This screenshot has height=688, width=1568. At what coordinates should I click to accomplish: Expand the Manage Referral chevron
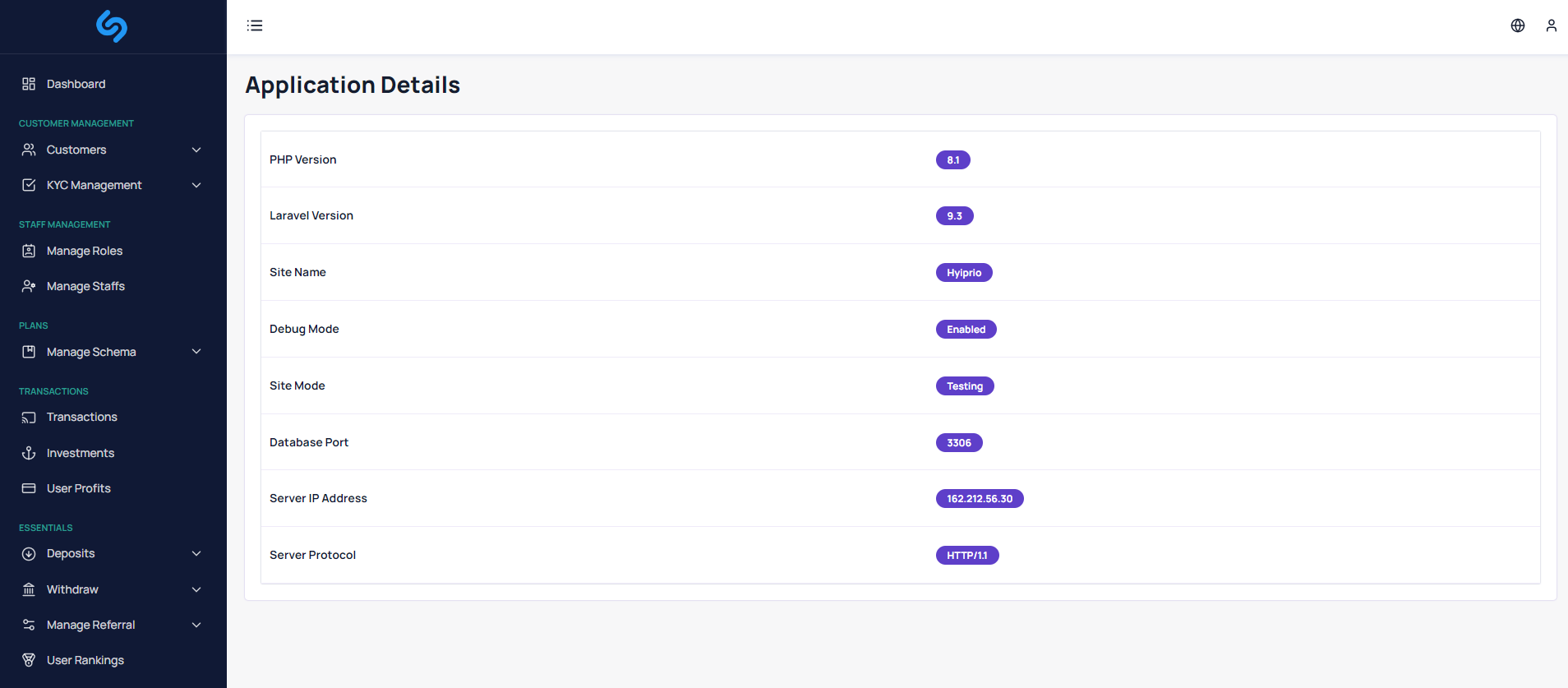[196, 625]
